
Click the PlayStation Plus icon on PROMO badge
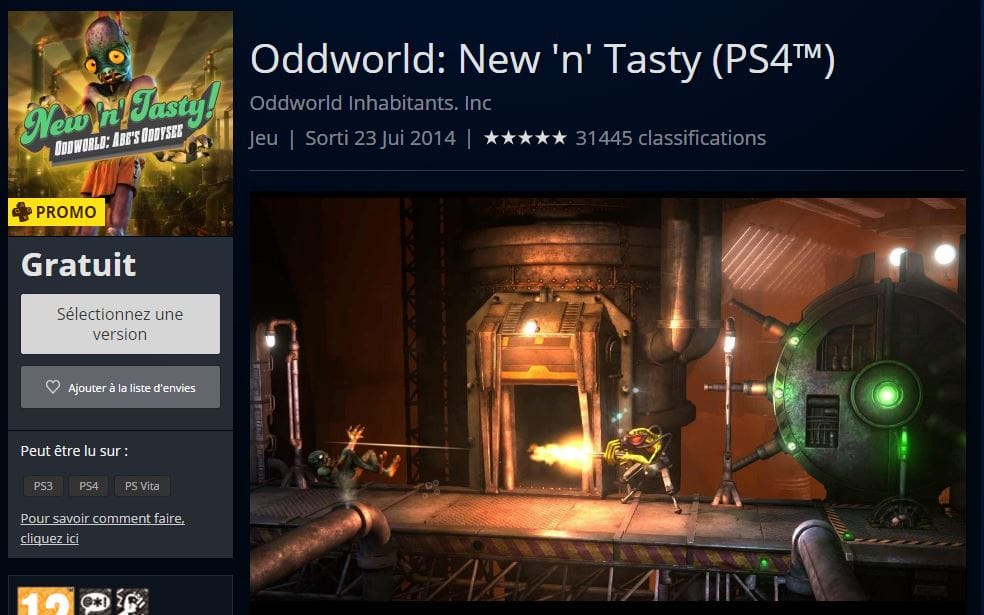tap(22, 212)
